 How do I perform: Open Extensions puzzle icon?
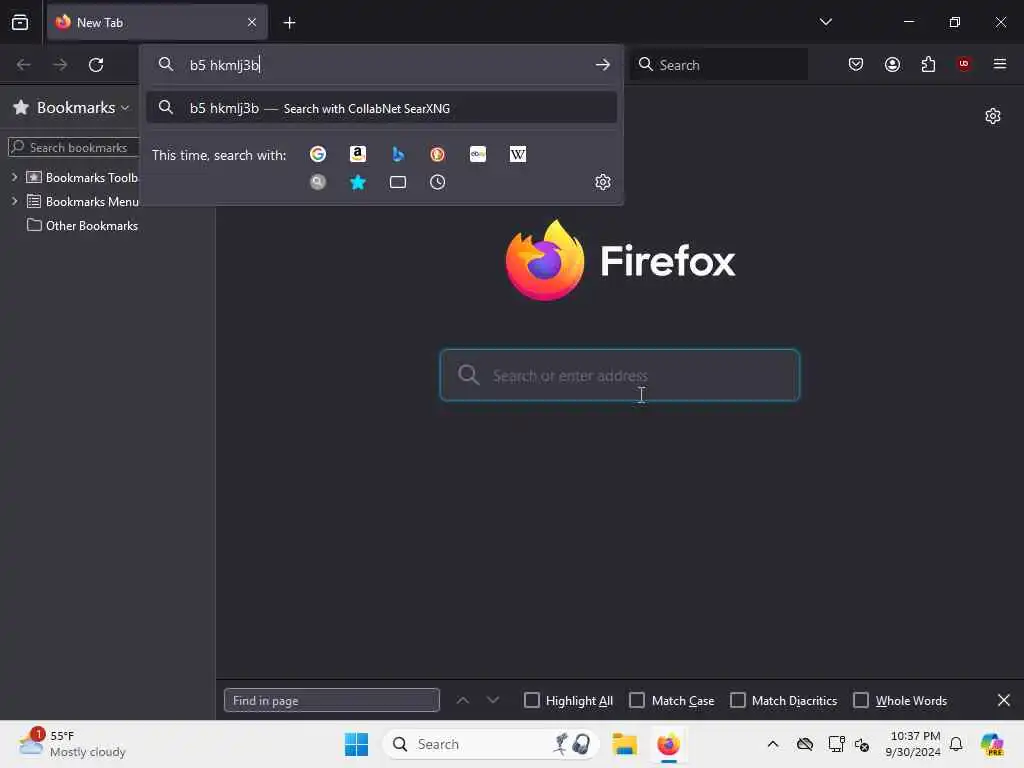click(x=928, y=64)
